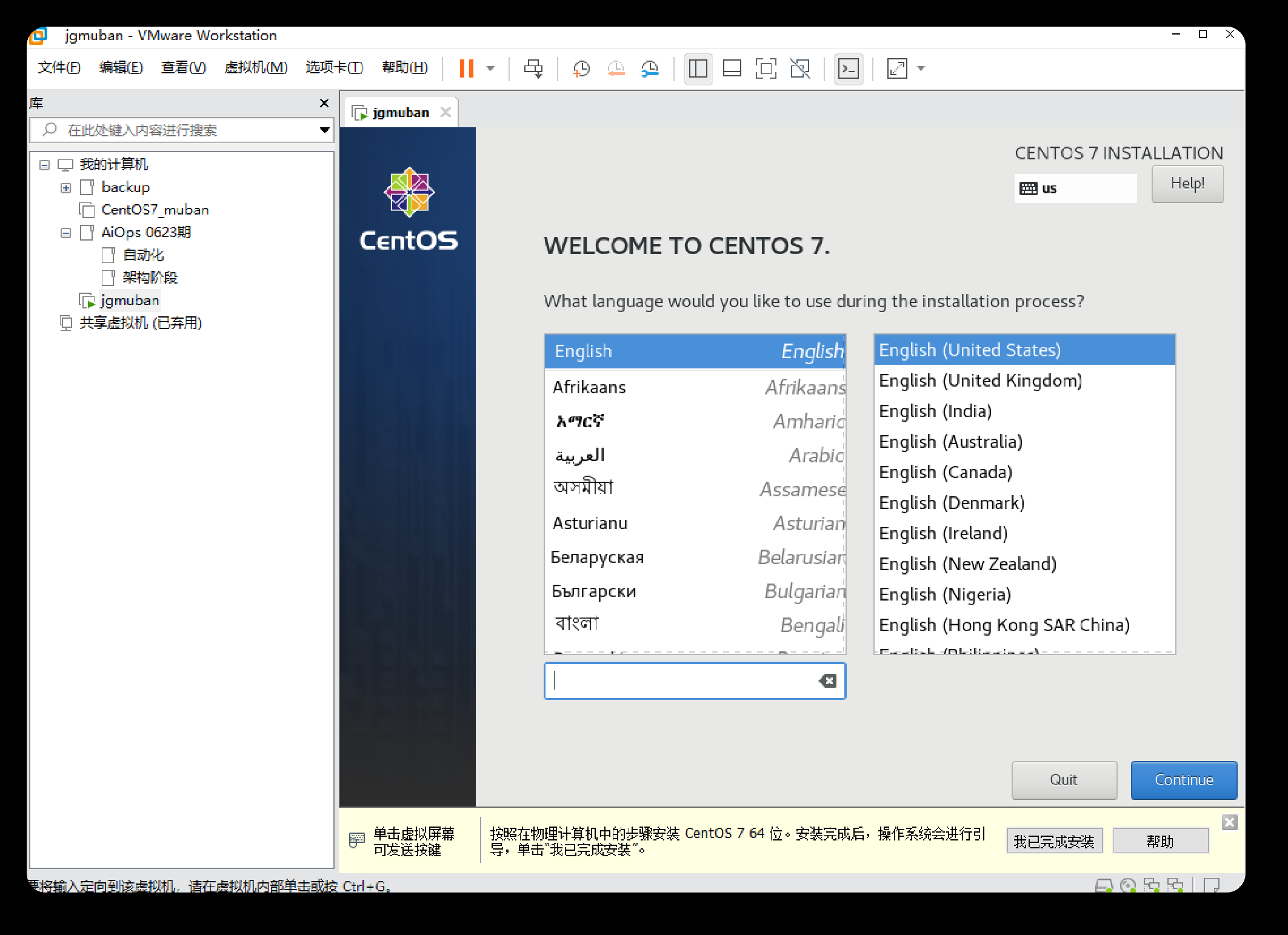Dismiss the yellow install hint bar

click(x=1230, y=822)
